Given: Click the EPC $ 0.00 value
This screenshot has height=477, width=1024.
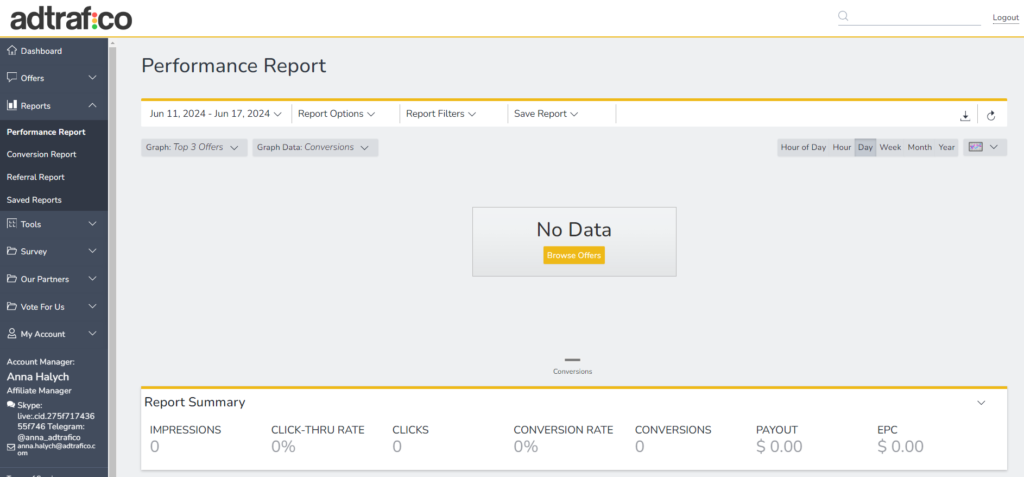Looking at the screenshot, I should [901, 447].
